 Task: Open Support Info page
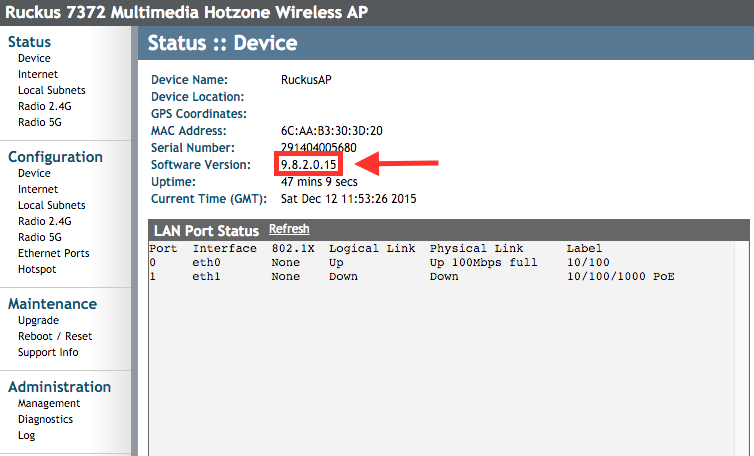[48, 352]
